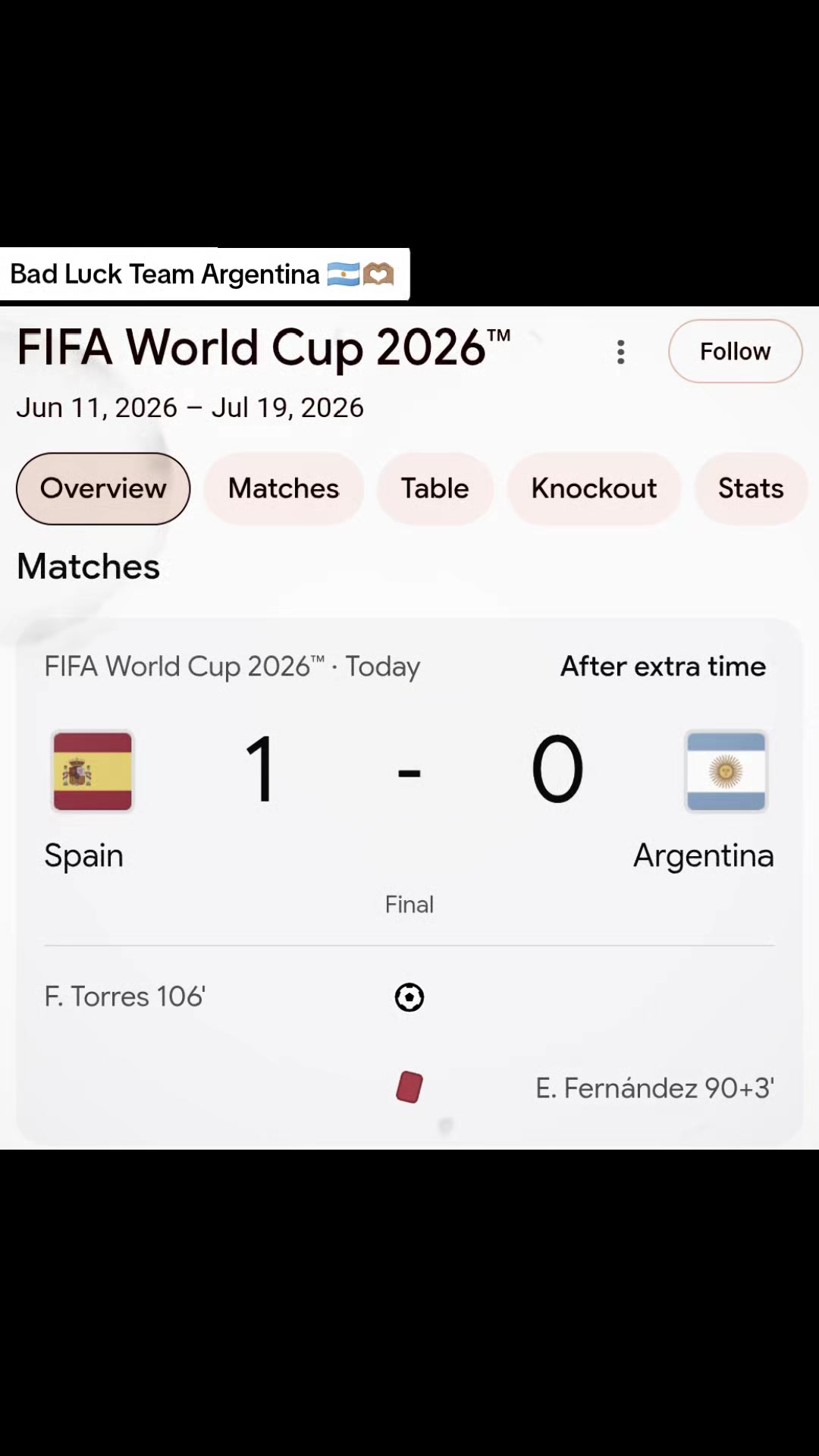
Task: Open the three-dot more options menu
Action: [621, 352]
